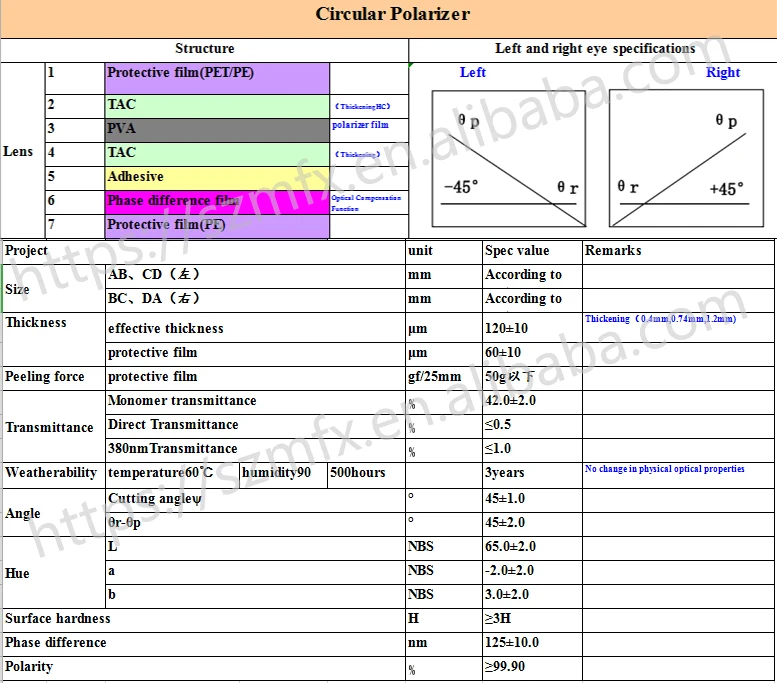Select the gray PVA layer cell

(217, 129)
